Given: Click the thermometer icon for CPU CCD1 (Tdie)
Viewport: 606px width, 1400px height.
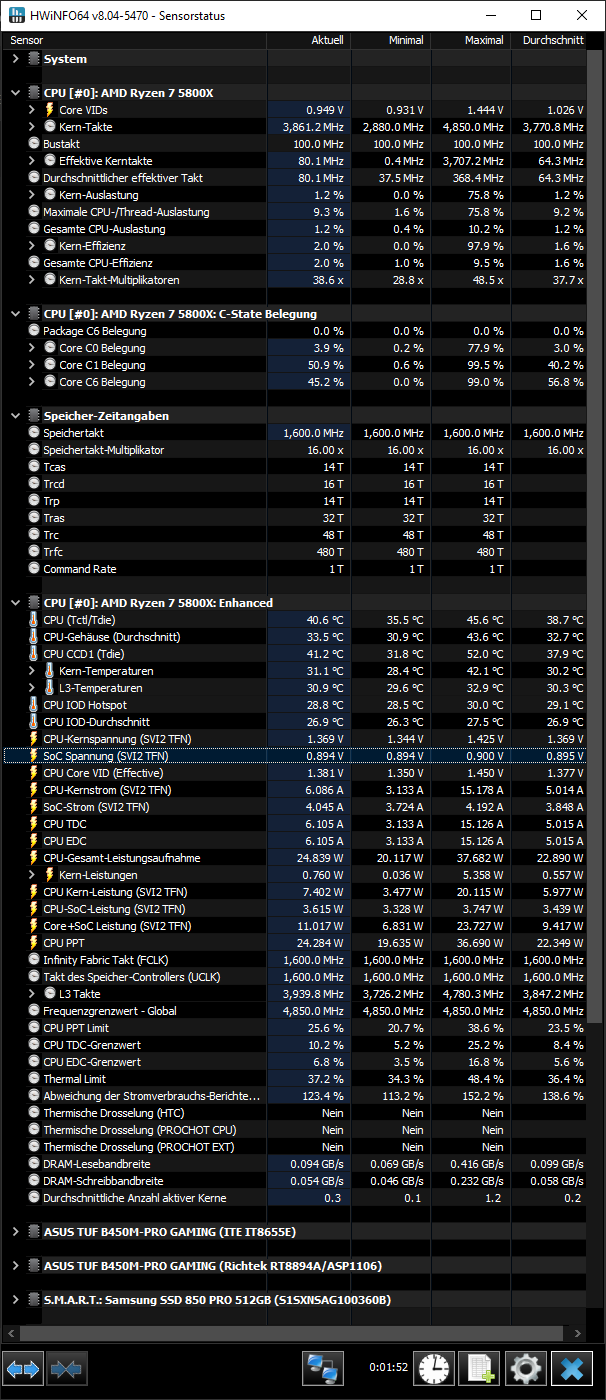Looking at the screenshot, I should pos(34,654).
